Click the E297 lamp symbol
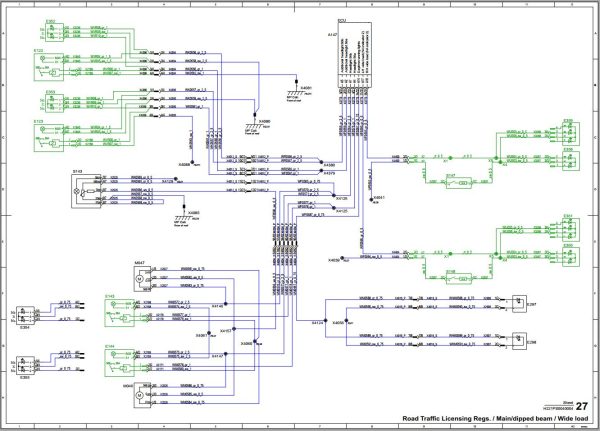The width and height of the screenshot is (600, 431). (519, 304)
